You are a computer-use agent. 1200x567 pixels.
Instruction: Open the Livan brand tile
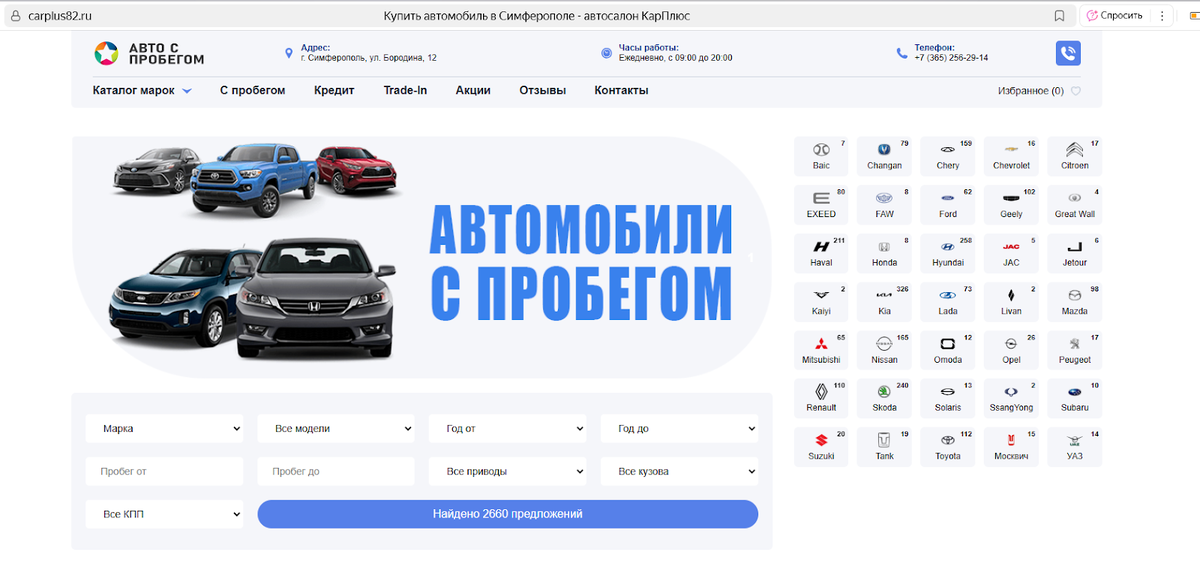click(x=1011, y=301)
